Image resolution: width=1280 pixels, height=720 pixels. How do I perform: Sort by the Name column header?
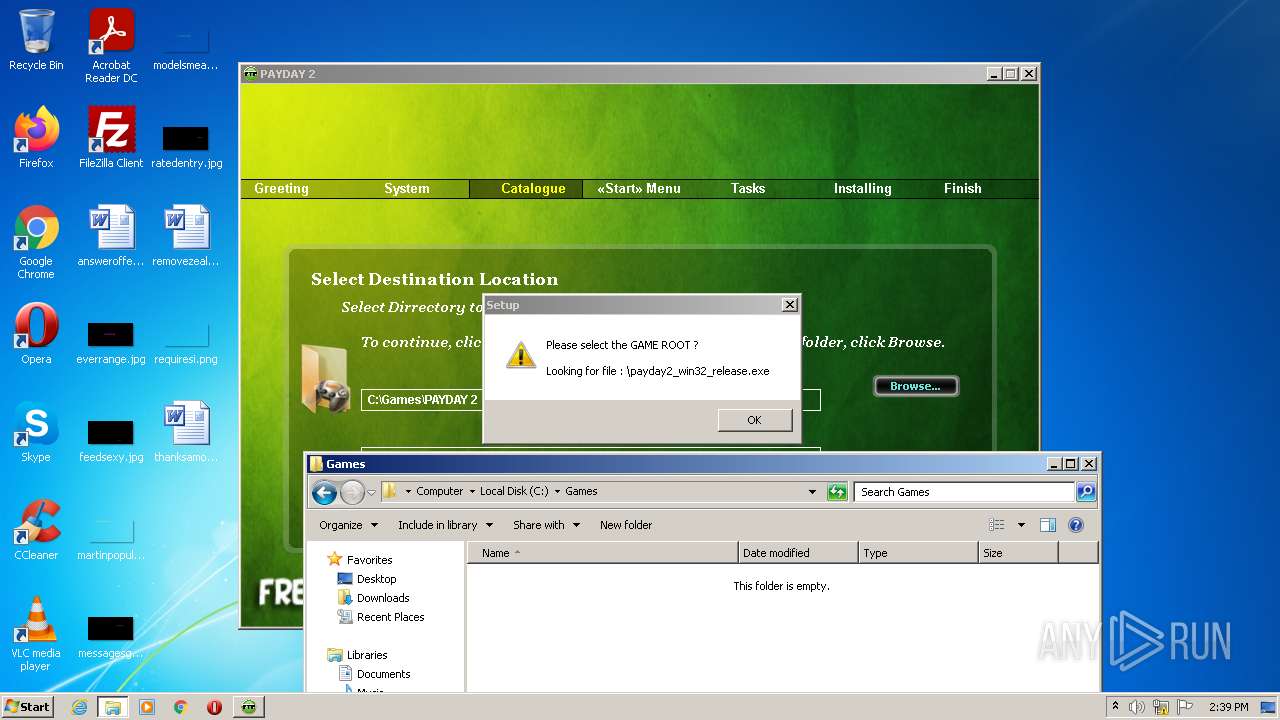tap(603, 553)
